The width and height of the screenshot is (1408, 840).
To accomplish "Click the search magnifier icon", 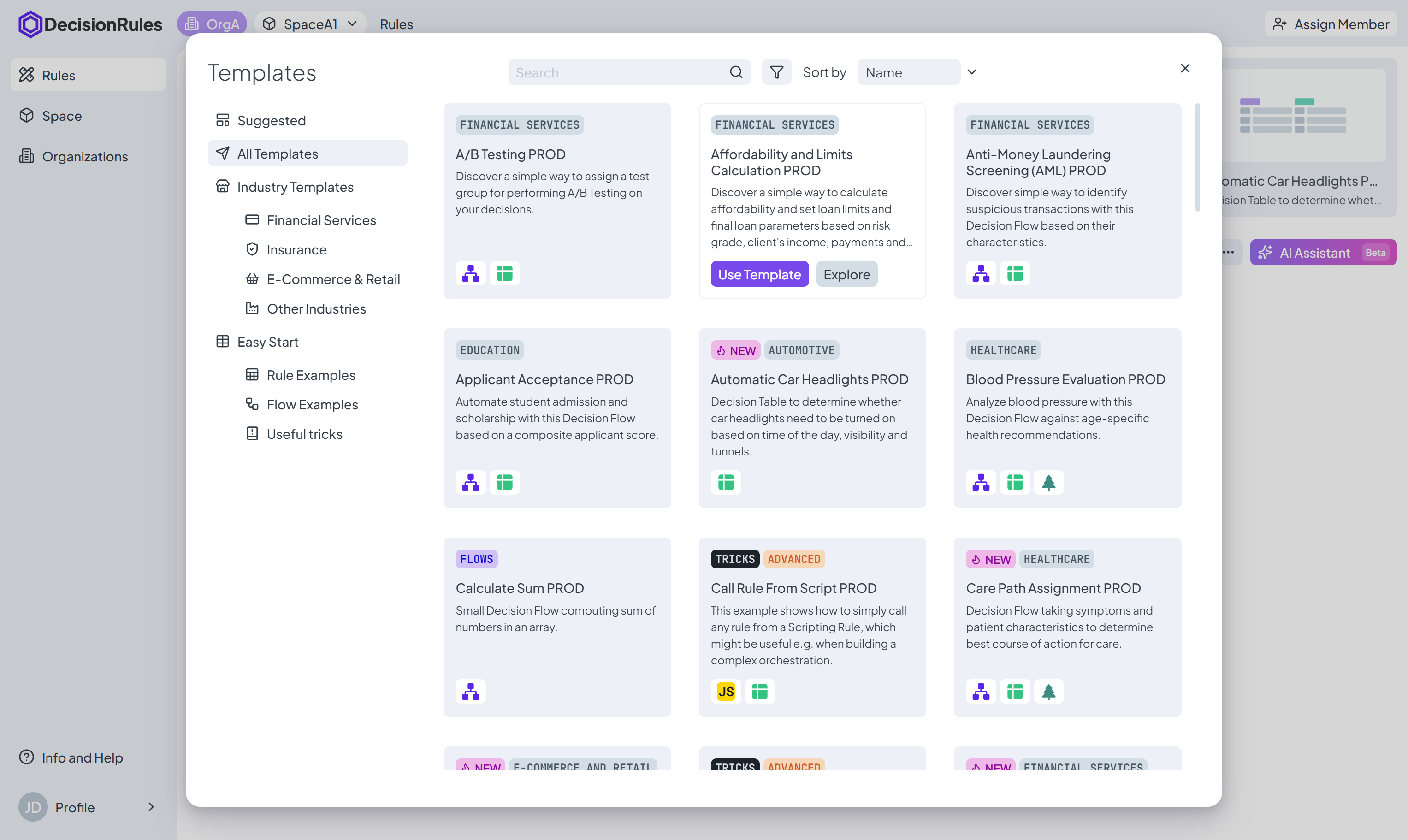I will click(x=736, y=72).
